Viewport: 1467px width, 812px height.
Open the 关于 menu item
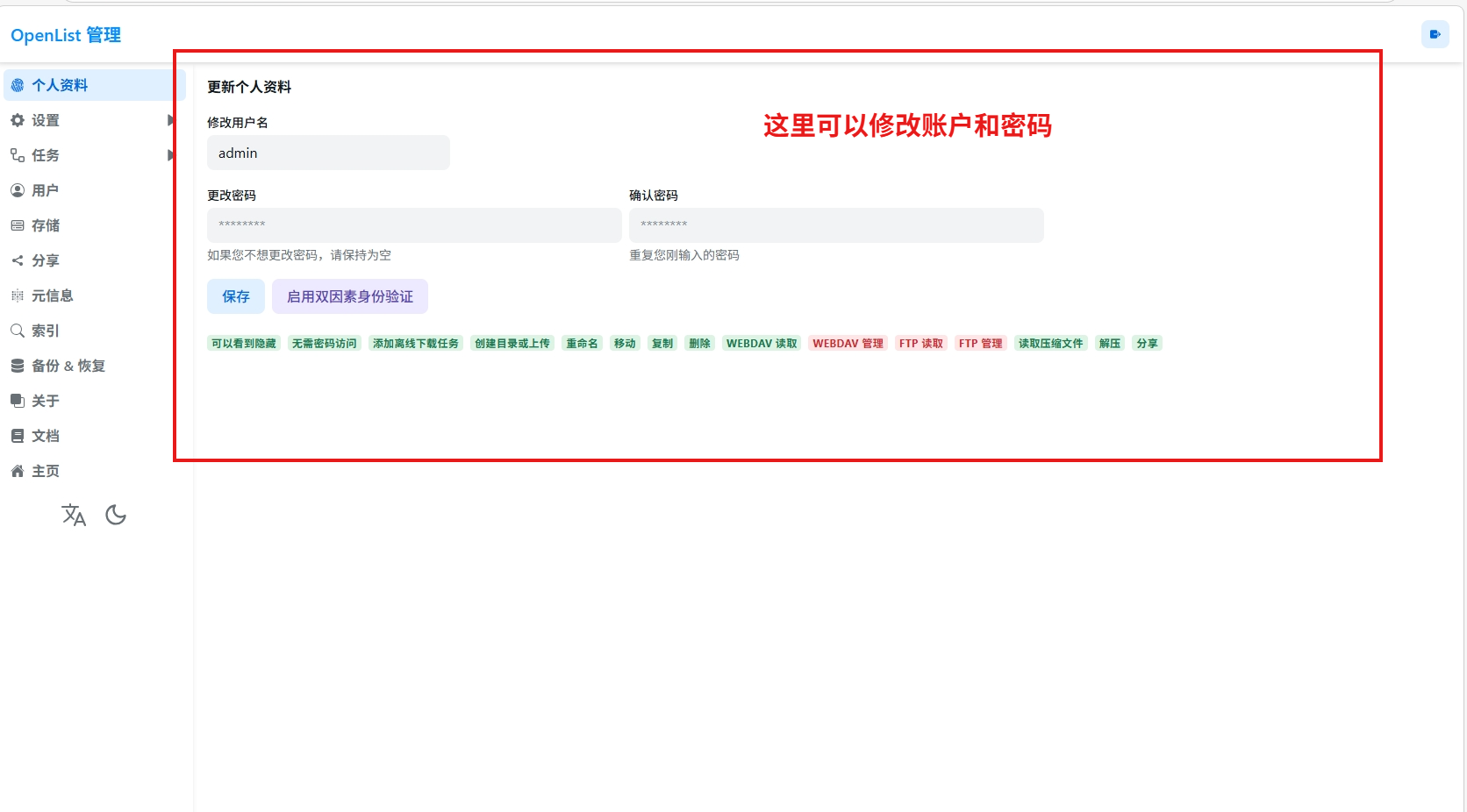95,401
